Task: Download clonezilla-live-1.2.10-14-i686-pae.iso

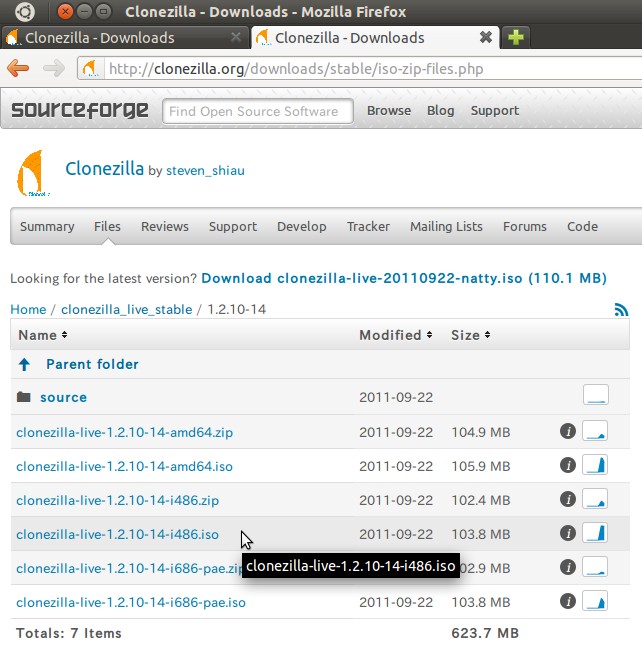Action: pyautogui.click(x=131, y=603)
